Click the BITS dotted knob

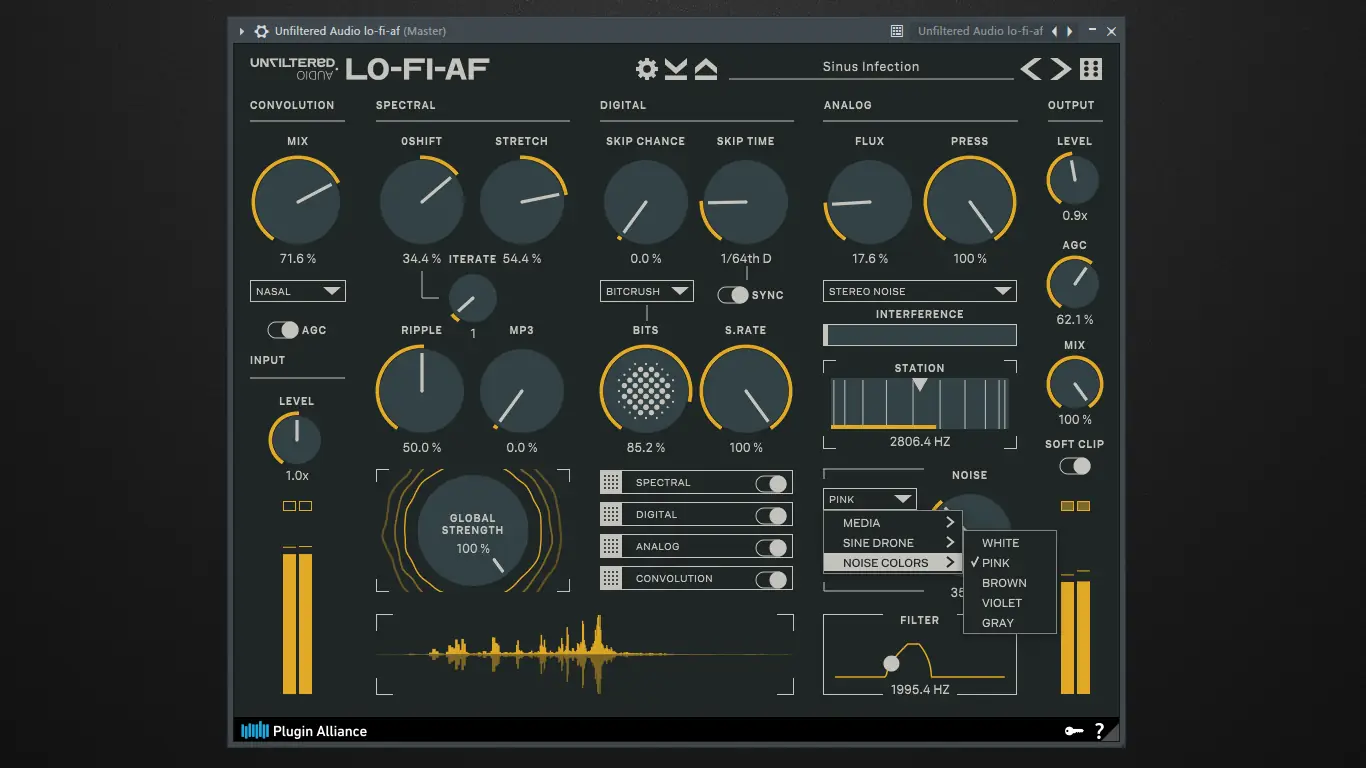tap(646, 390)
